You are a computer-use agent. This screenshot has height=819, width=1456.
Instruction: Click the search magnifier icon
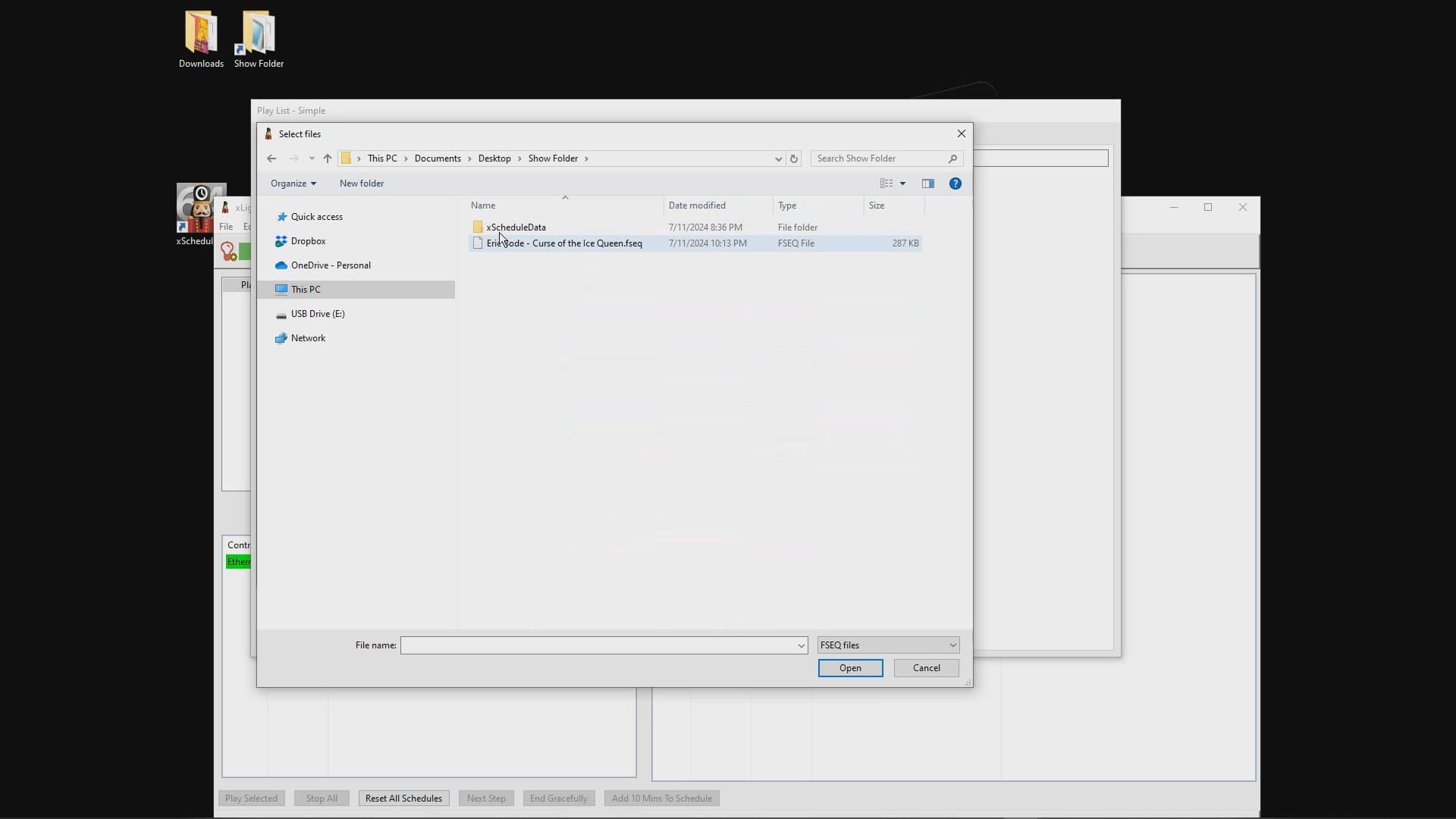point(953,158)
